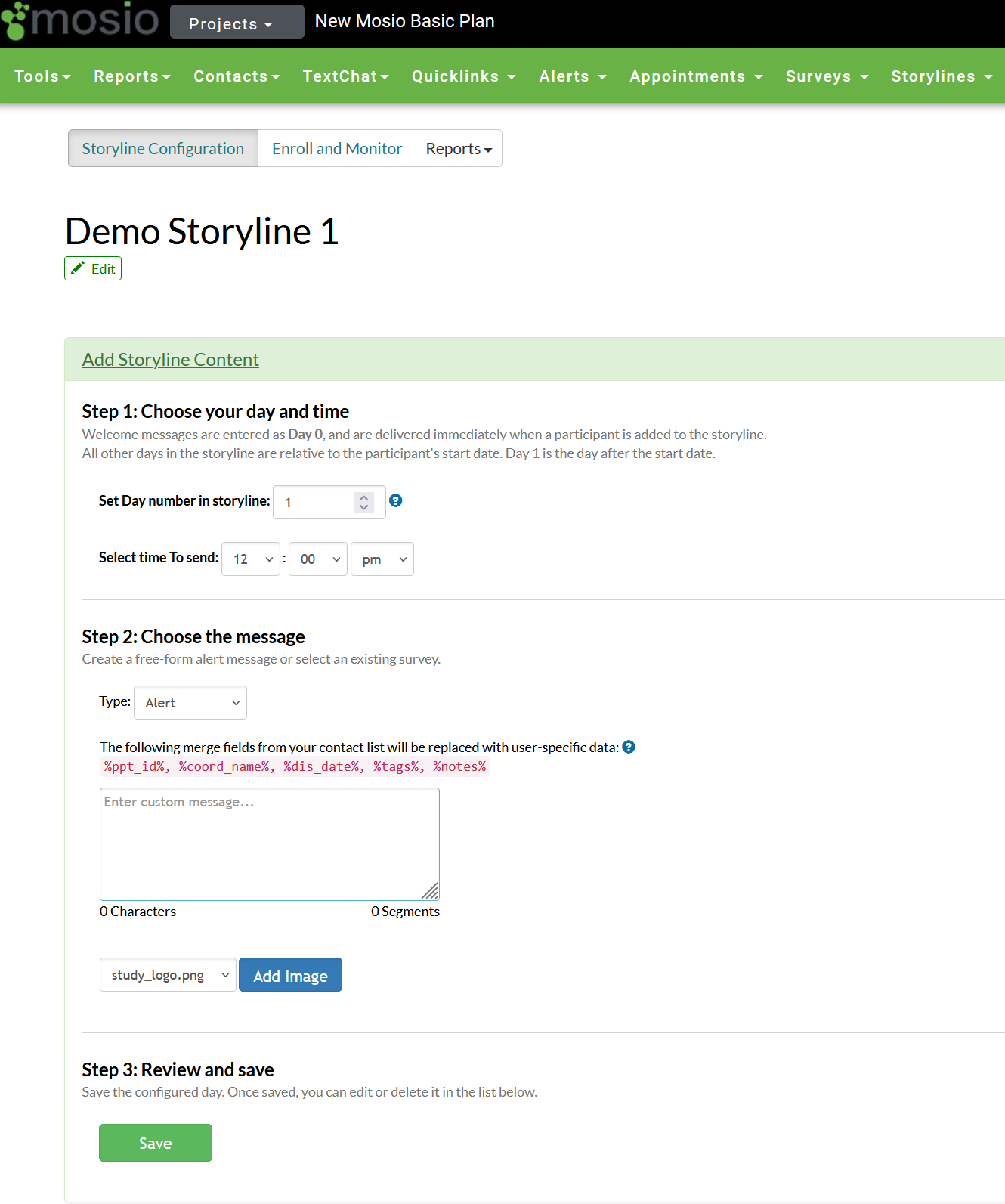Click the Step 2: Choose the message heading

point(193,636)
